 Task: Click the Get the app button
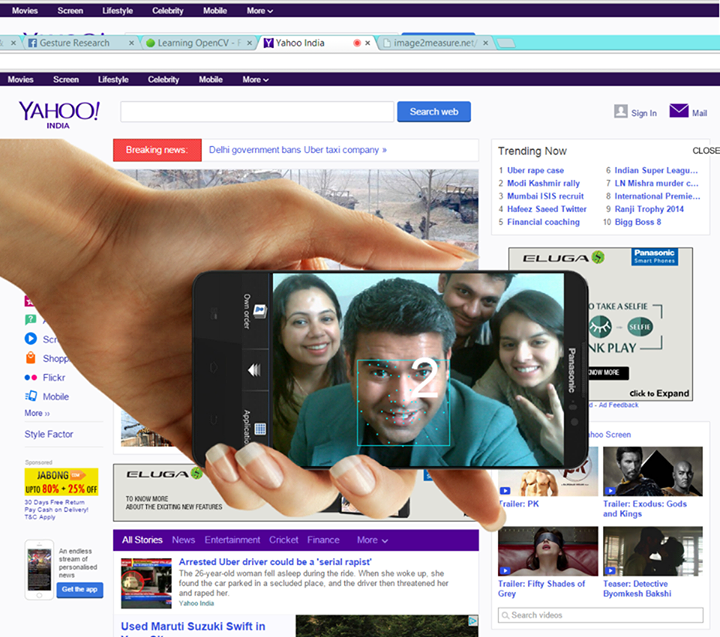pos(79,590)
